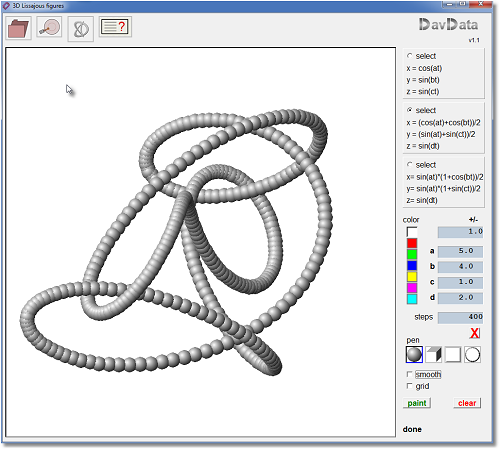Select the circle pen shape
This screenshot has width=500, height=450.
click(x=472, y=354)
